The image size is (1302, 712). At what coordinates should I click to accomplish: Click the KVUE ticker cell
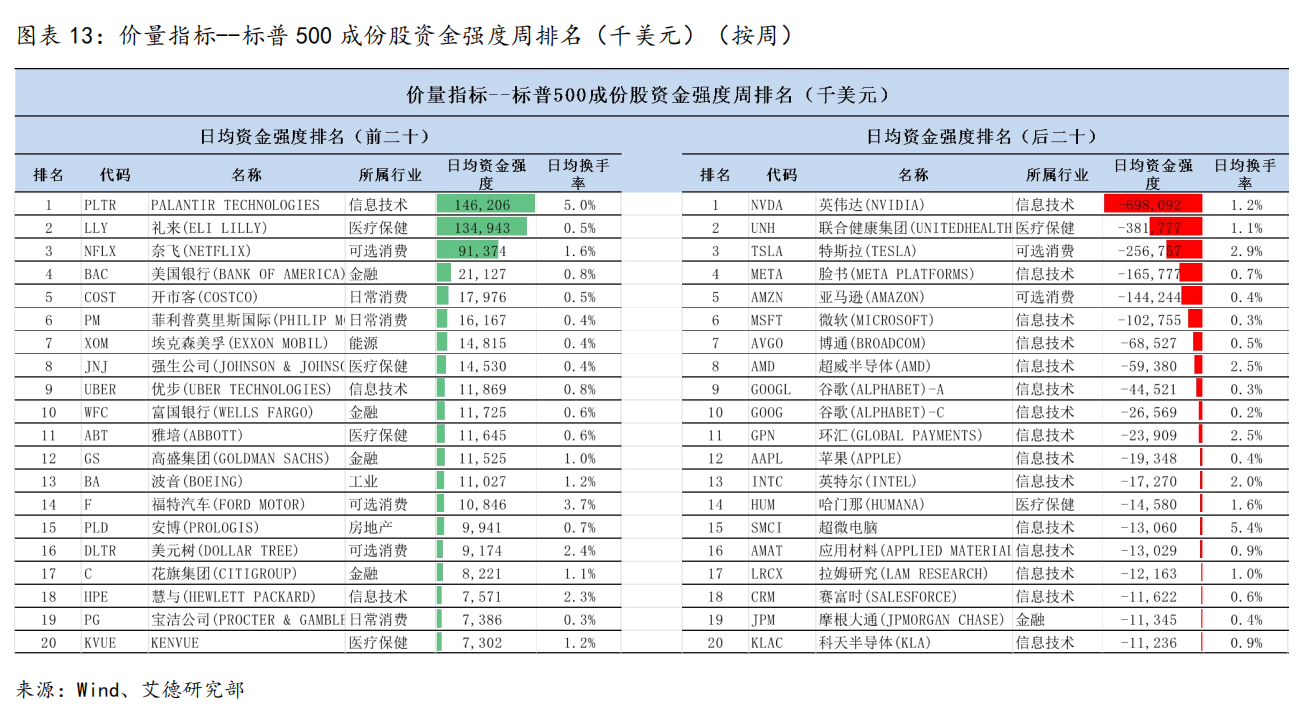[101, 642]
